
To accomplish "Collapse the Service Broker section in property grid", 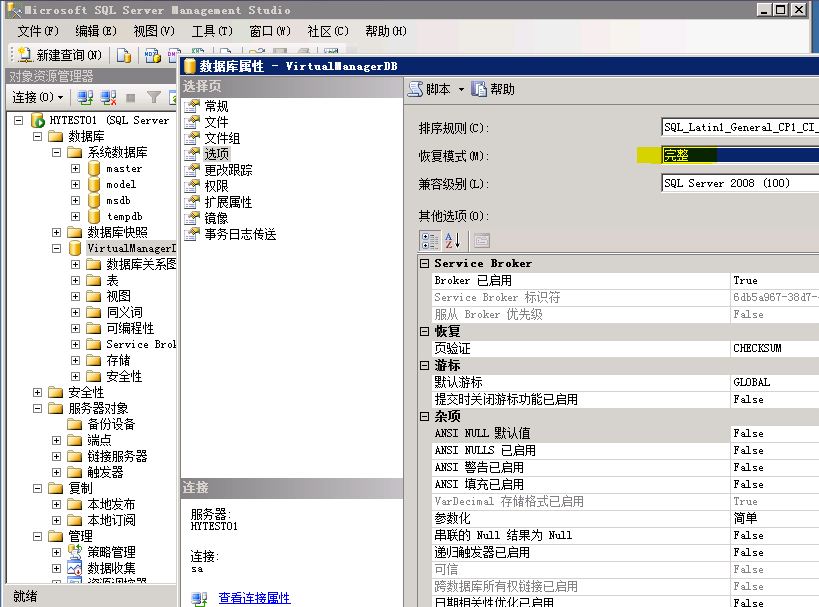I will pyautogui.click(x=425, y=264).
